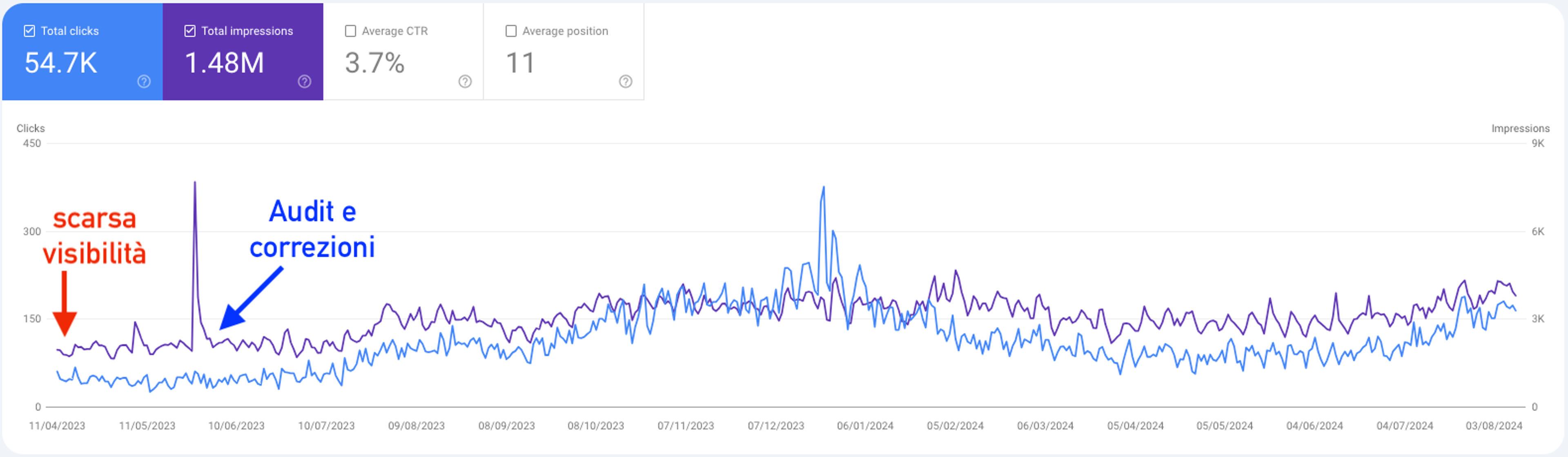Open help icon on Total clicks card
This screenshot has width=1568, height=457.
click(144, 82)
